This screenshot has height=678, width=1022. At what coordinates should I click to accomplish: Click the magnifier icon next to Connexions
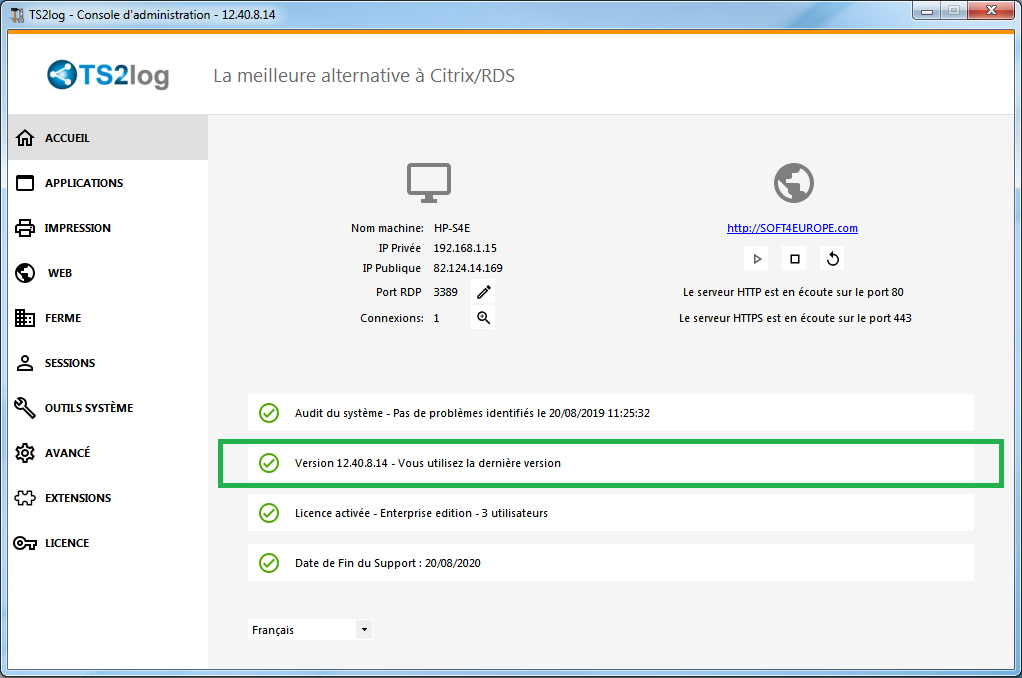(483, 317)
